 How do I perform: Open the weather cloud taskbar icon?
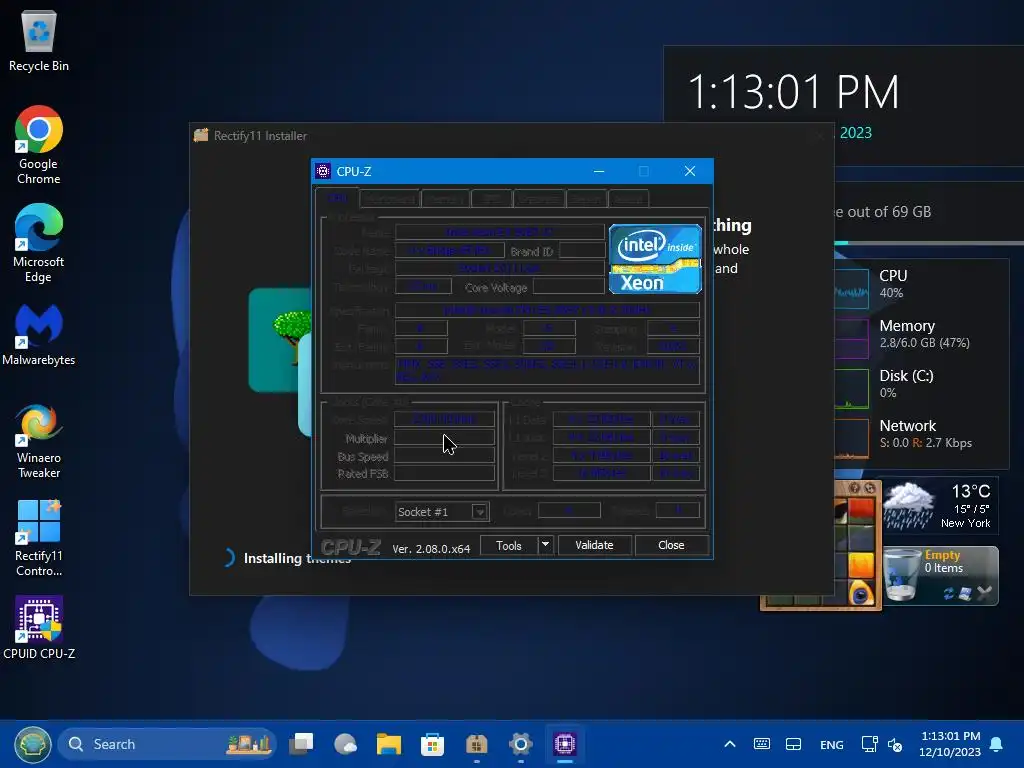[x=345, y=744]
